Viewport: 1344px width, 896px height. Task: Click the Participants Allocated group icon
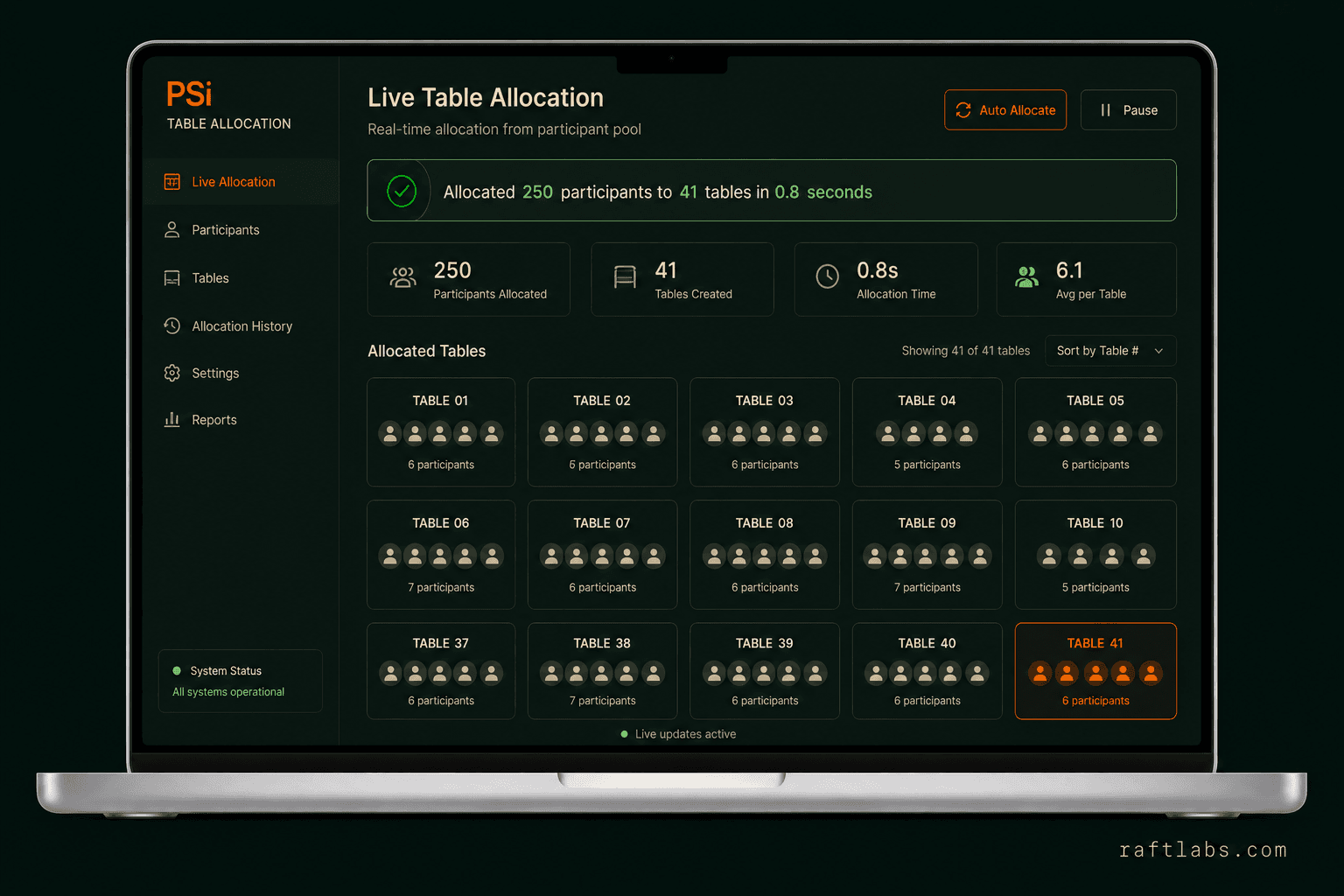[x=403, y=278]
